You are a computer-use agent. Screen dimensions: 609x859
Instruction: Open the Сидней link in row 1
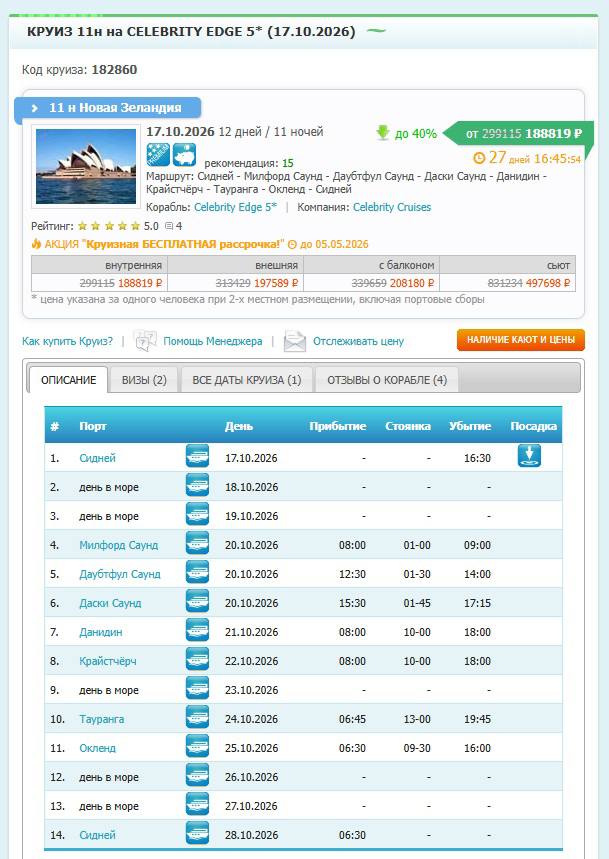[97, 458]
